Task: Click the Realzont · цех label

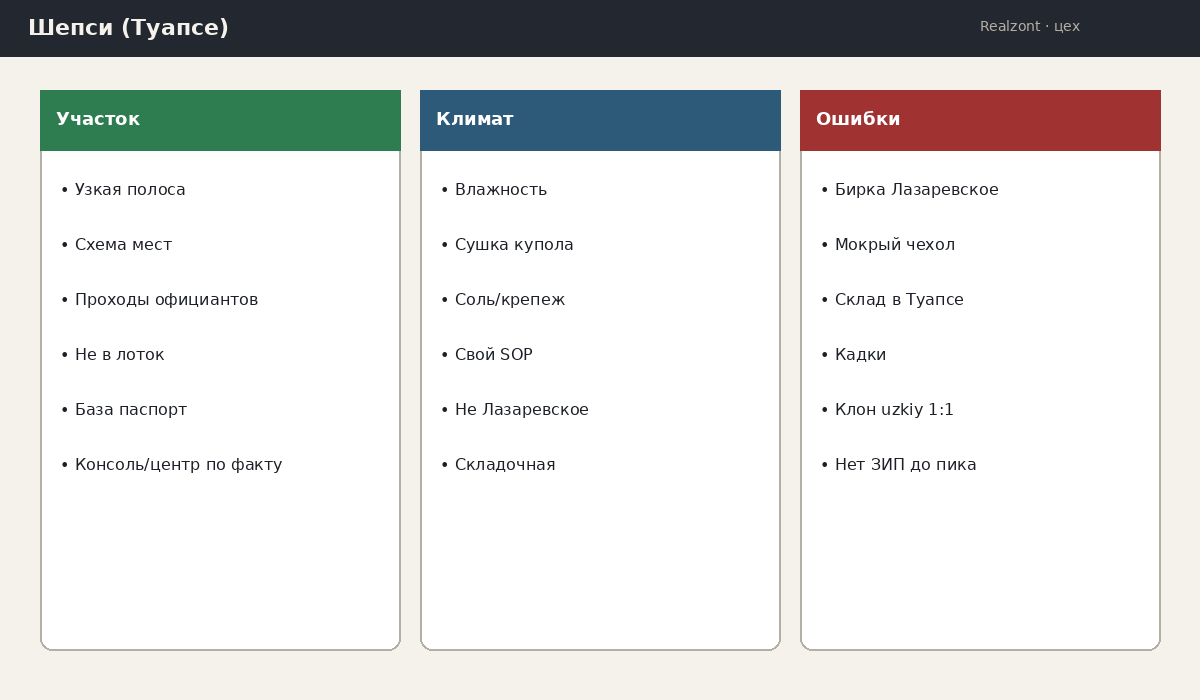Action: point(1030,27)
